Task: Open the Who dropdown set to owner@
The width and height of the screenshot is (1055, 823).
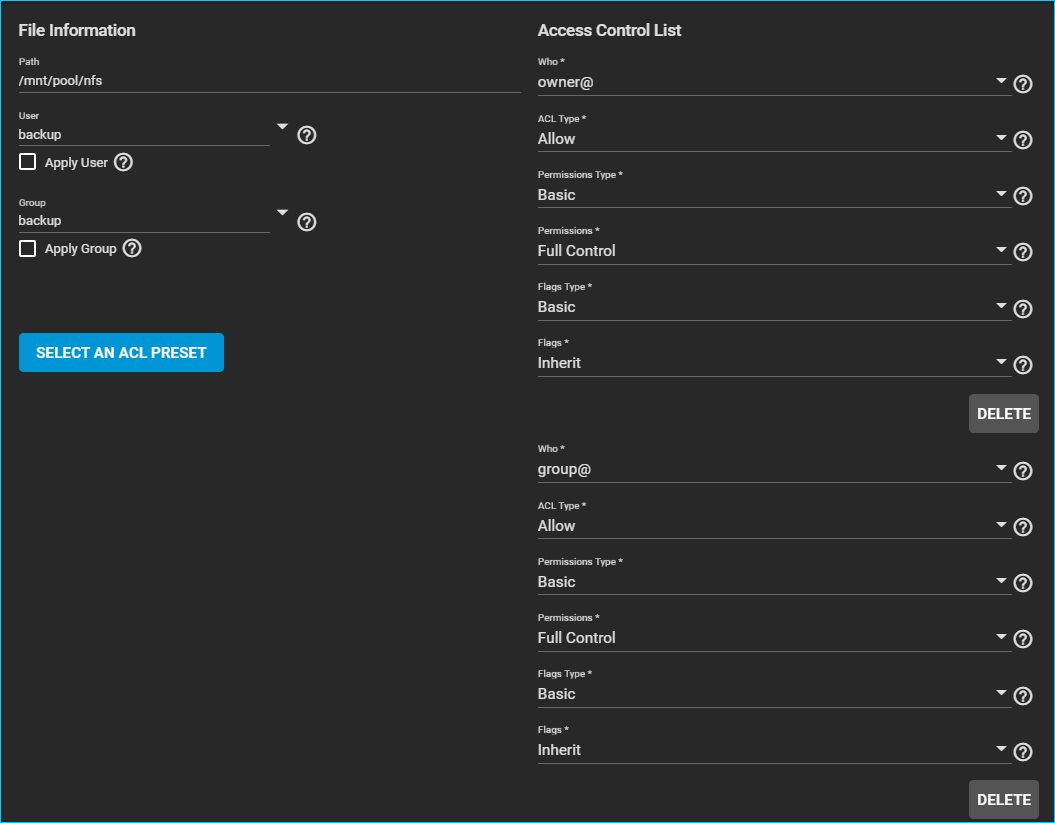Action: pos(774,82)
